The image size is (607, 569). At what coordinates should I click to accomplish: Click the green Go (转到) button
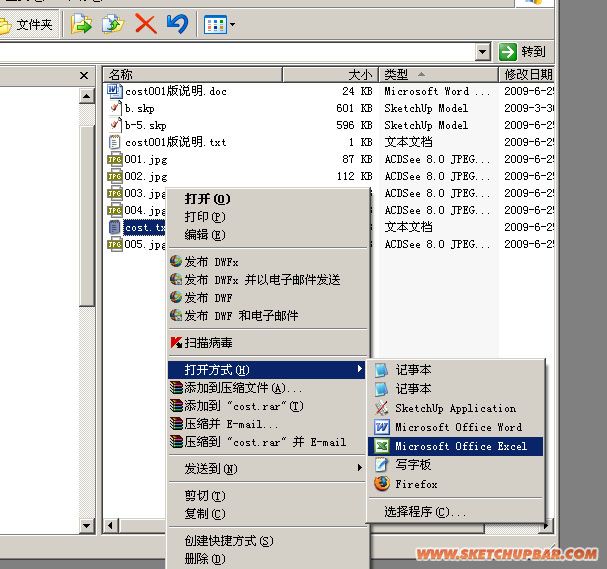pyautogui.click(x=523, y=52)
